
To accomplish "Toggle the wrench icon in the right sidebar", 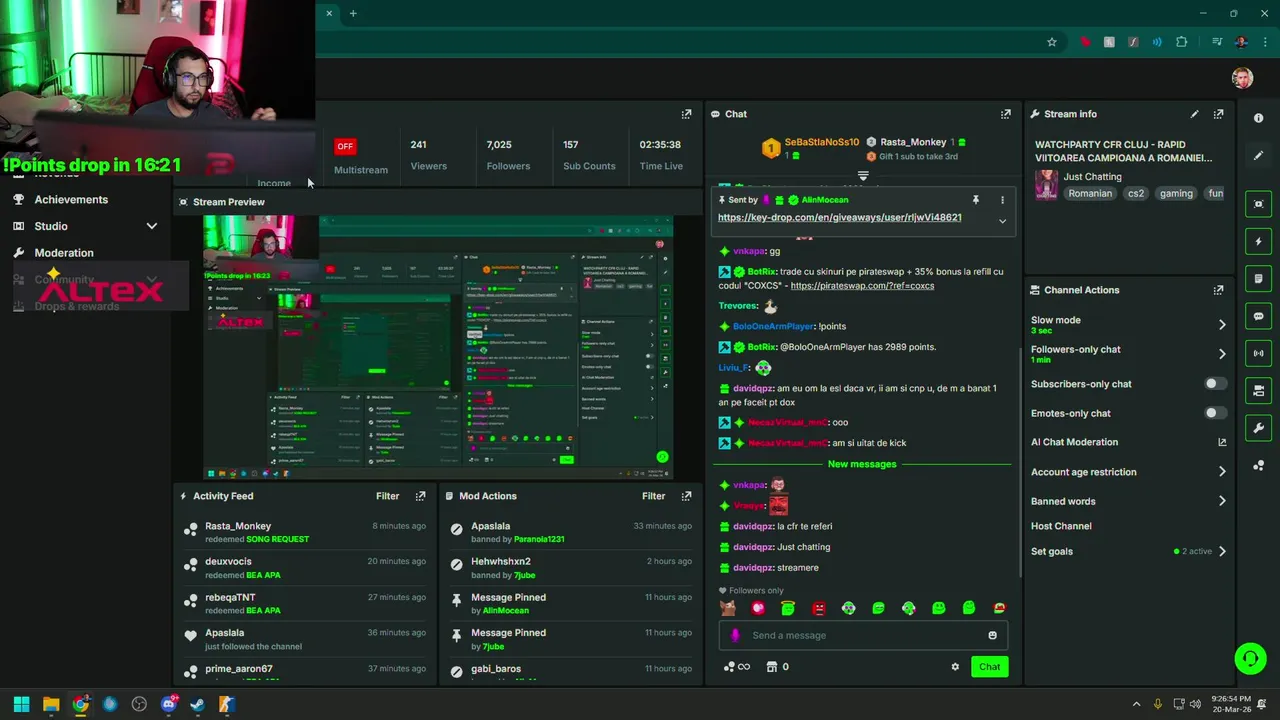I will click(1258, 428).
